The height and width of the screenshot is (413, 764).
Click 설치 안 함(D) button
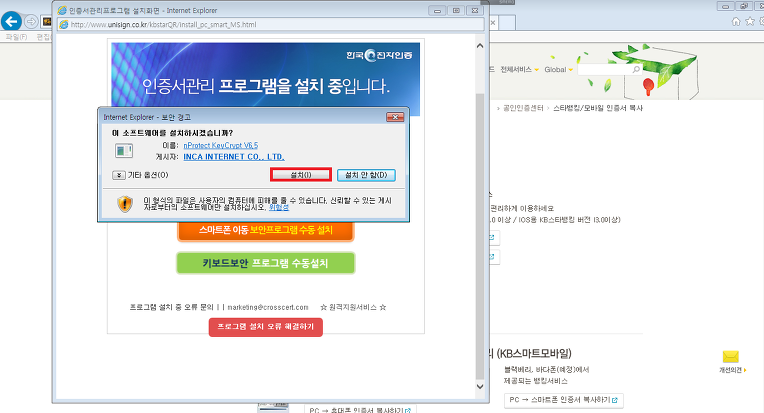pos(366,175)
